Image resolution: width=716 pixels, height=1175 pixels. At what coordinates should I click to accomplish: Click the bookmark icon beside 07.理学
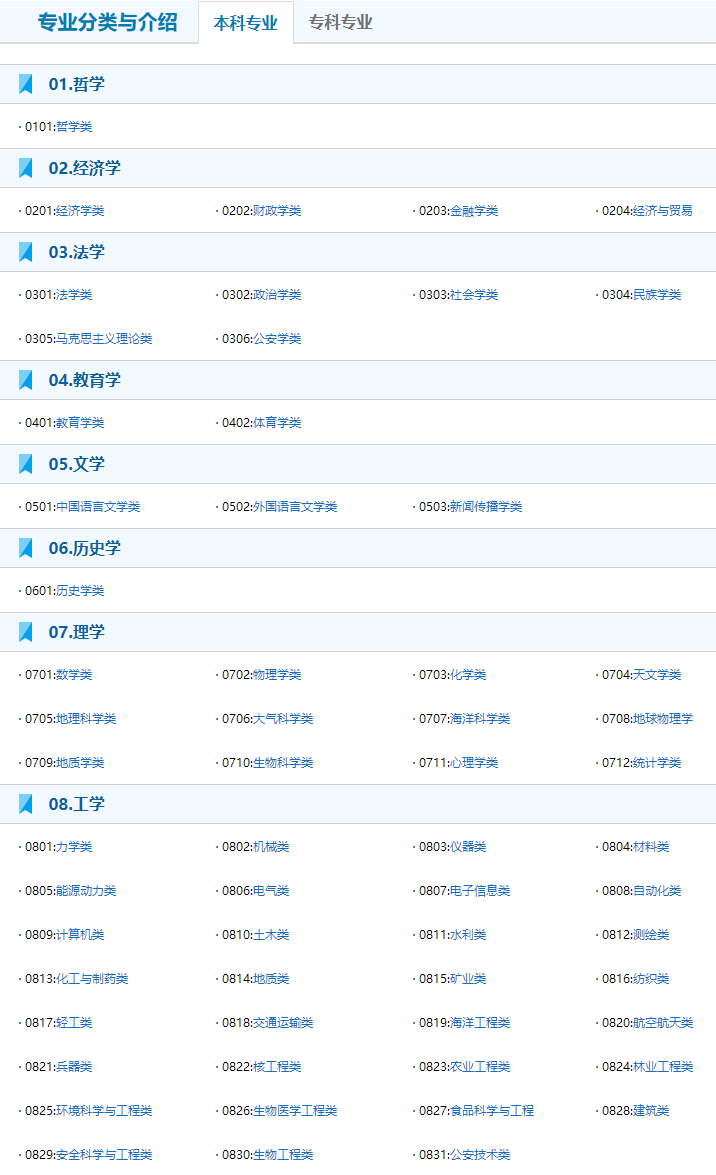coord(25,632)
